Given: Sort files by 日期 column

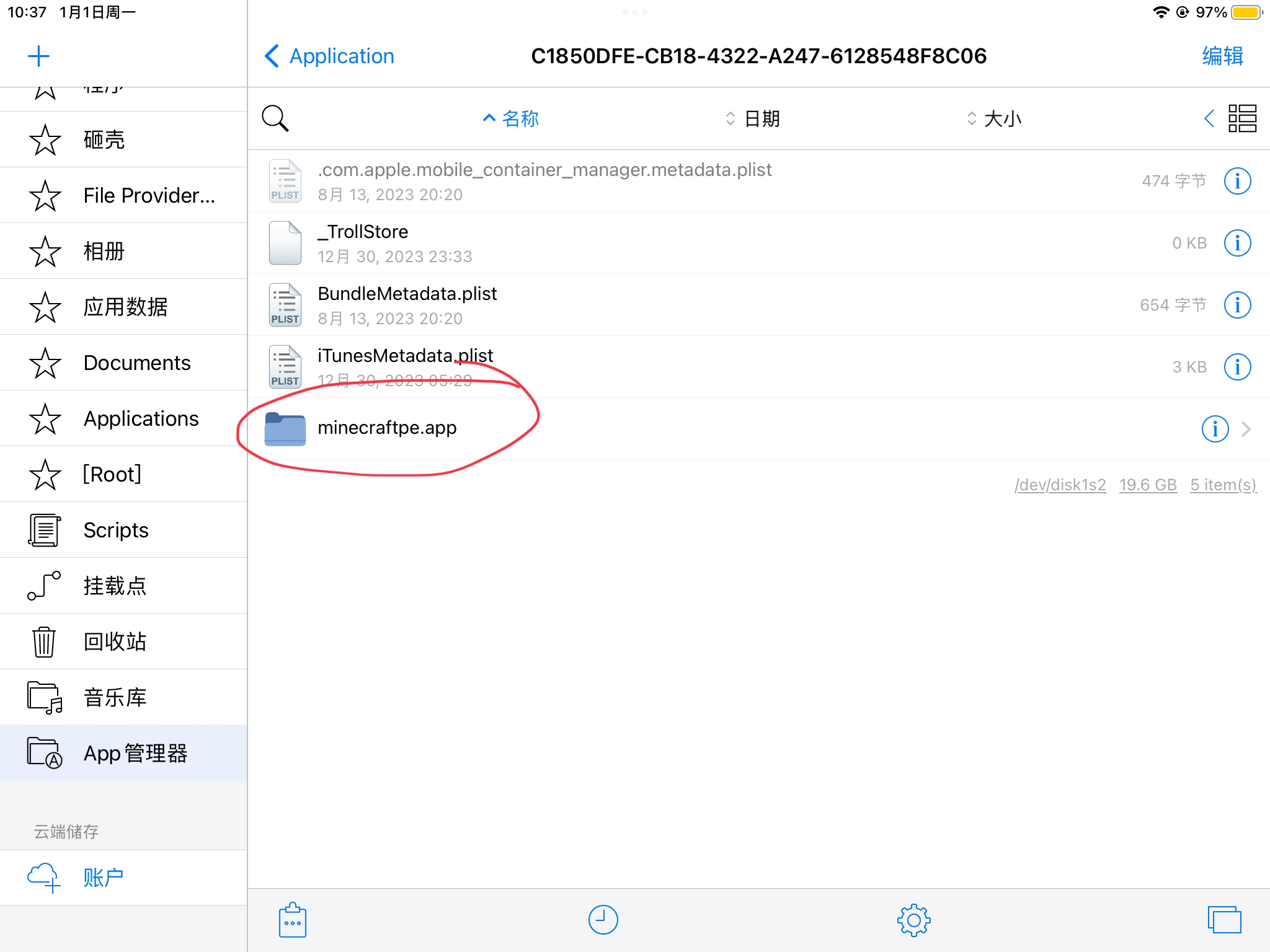Looking at the screenshot, I should 752,118.
